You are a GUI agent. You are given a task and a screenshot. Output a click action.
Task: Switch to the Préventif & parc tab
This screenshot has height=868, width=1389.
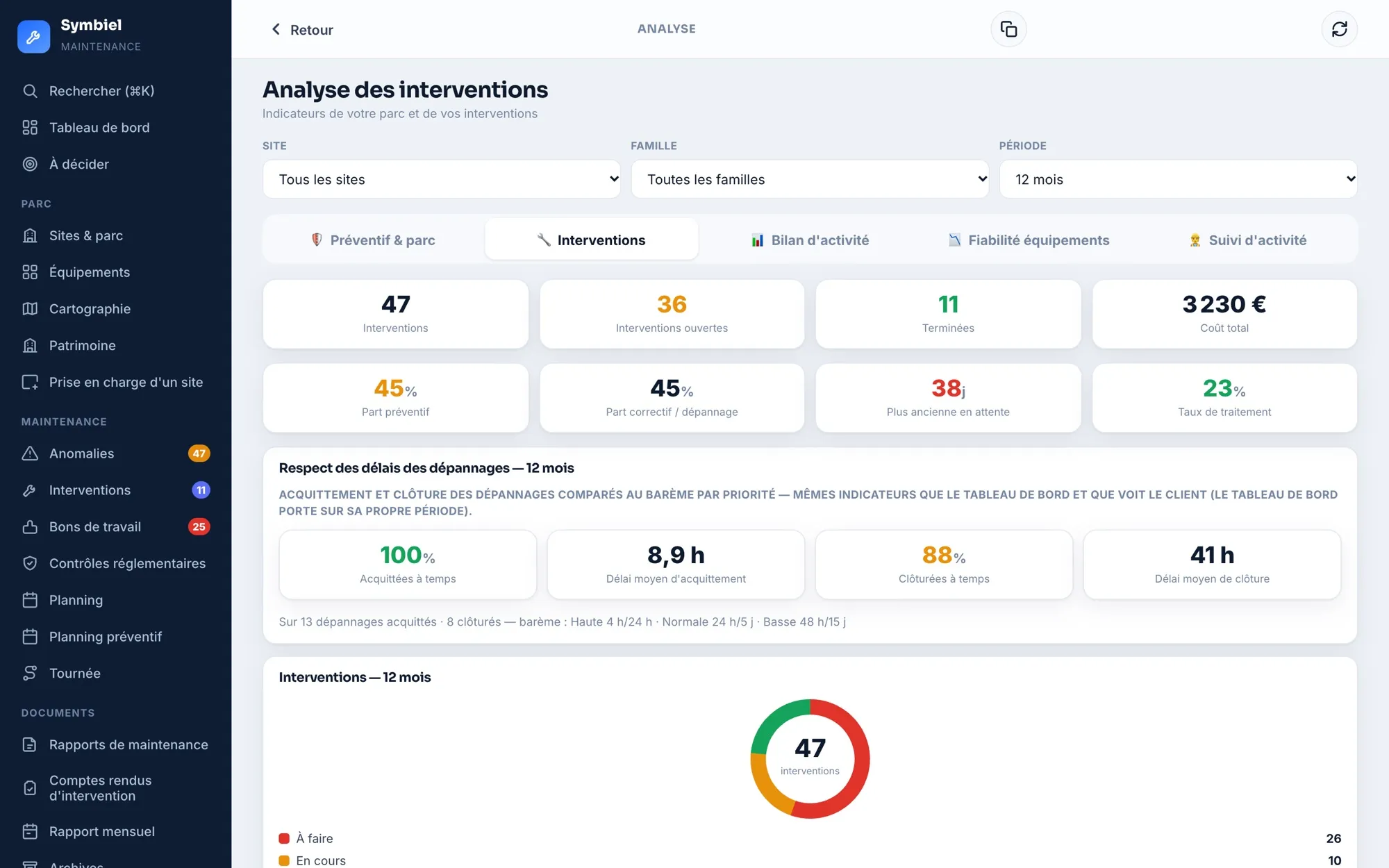(x=374, y=240)
